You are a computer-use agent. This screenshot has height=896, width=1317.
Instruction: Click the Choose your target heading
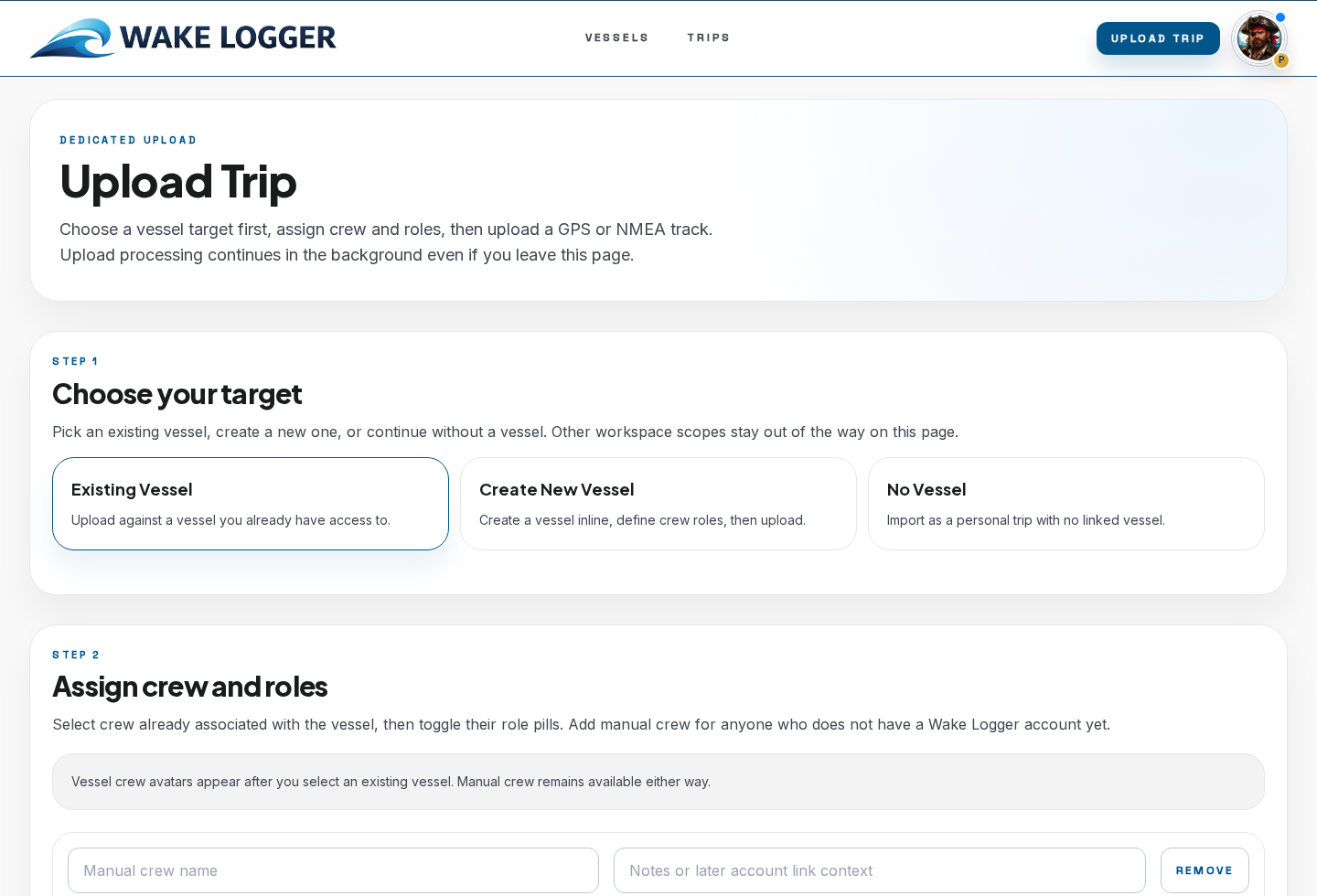177,394
